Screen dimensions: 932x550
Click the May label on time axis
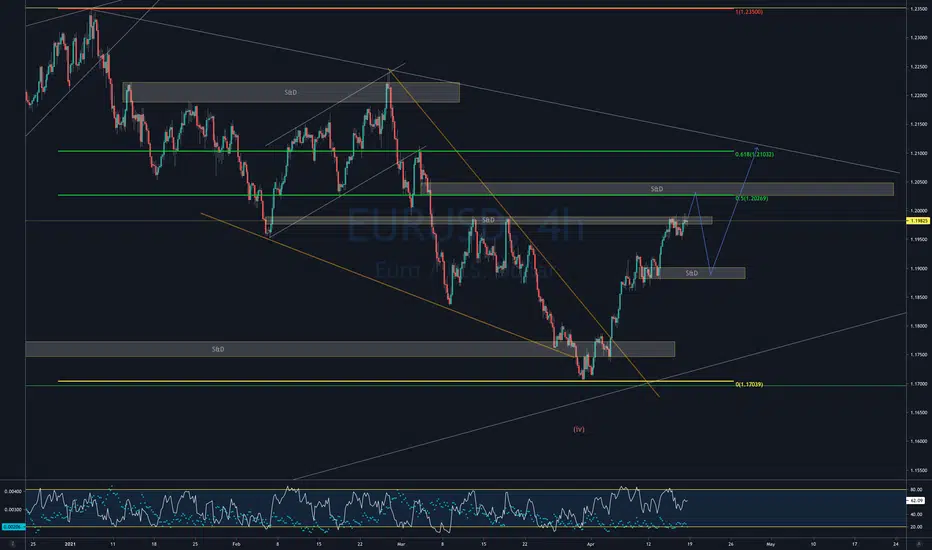coord(771,543)
